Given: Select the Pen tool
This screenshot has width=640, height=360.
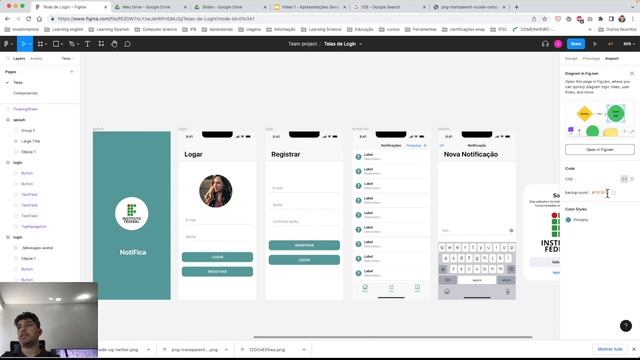Looking at the screenshot, I should tap(71, 44).
